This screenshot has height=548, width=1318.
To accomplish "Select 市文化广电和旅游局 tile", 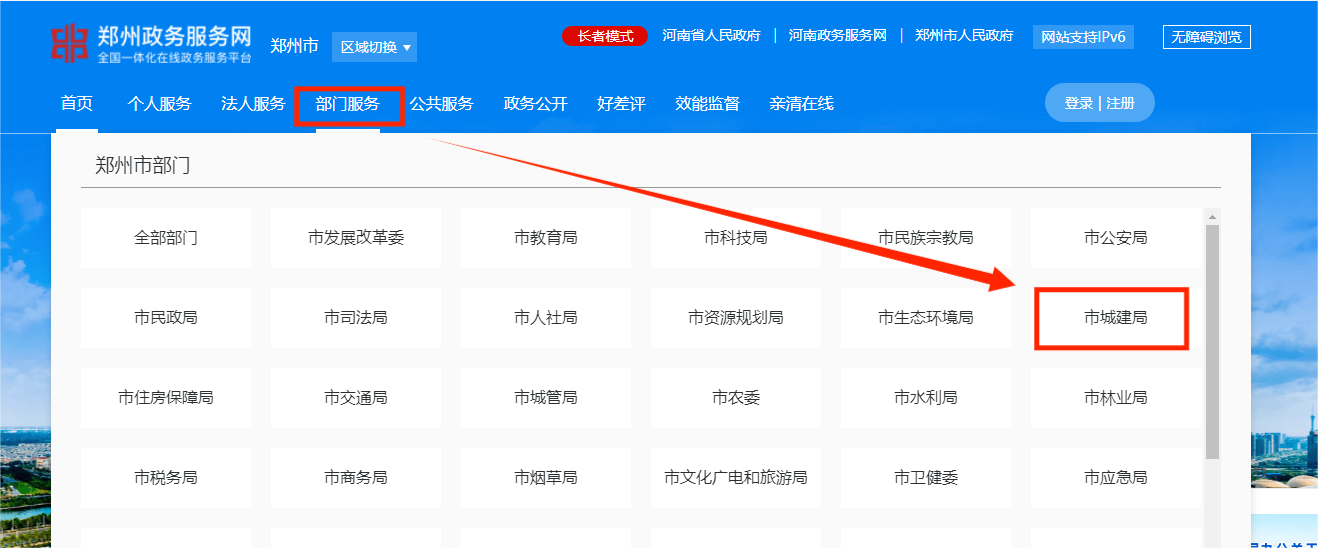I will click(x=735, y=478).
